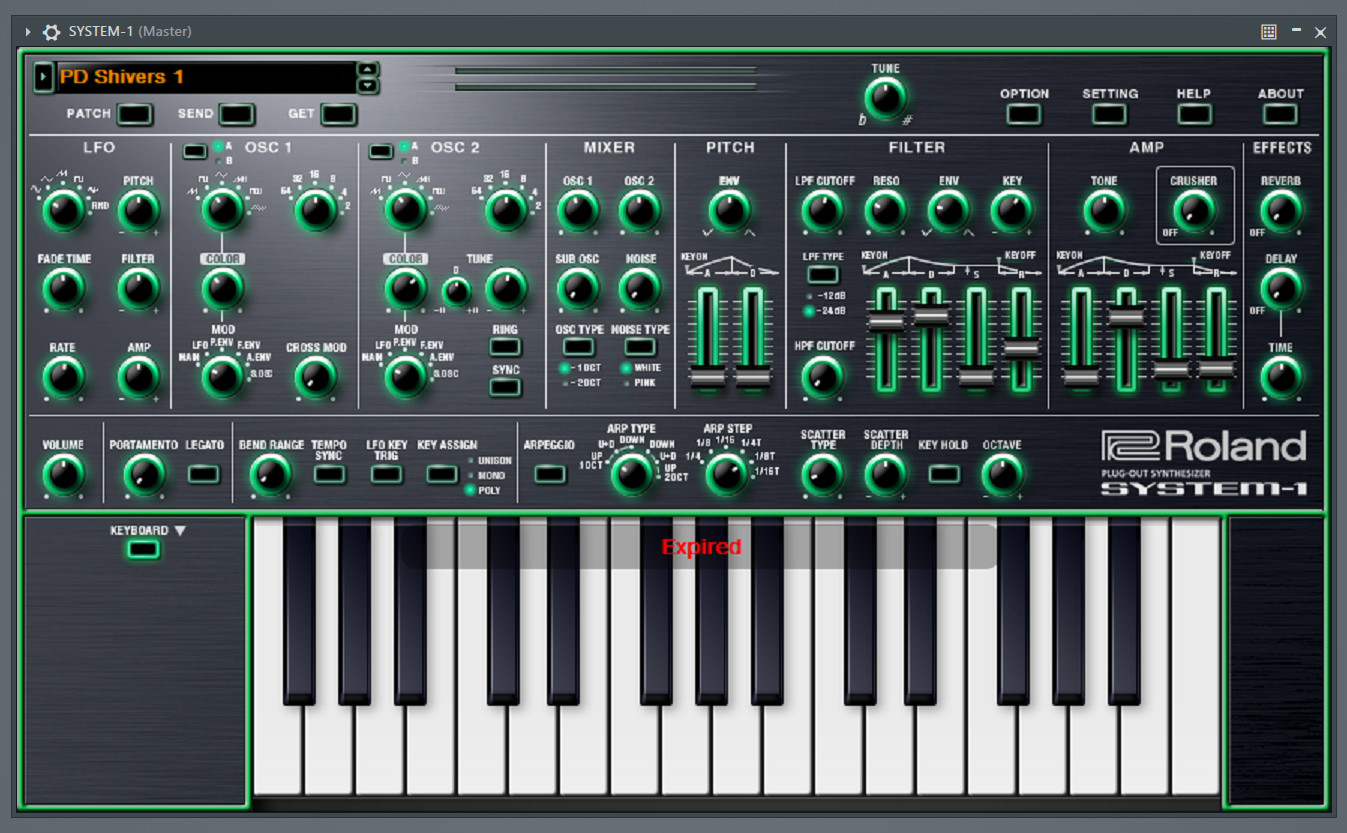This screenshot has width=1347, height=833.
Task: Click the SUB OSC level knob
Action: pyautogui.click(x=577, y=289)
